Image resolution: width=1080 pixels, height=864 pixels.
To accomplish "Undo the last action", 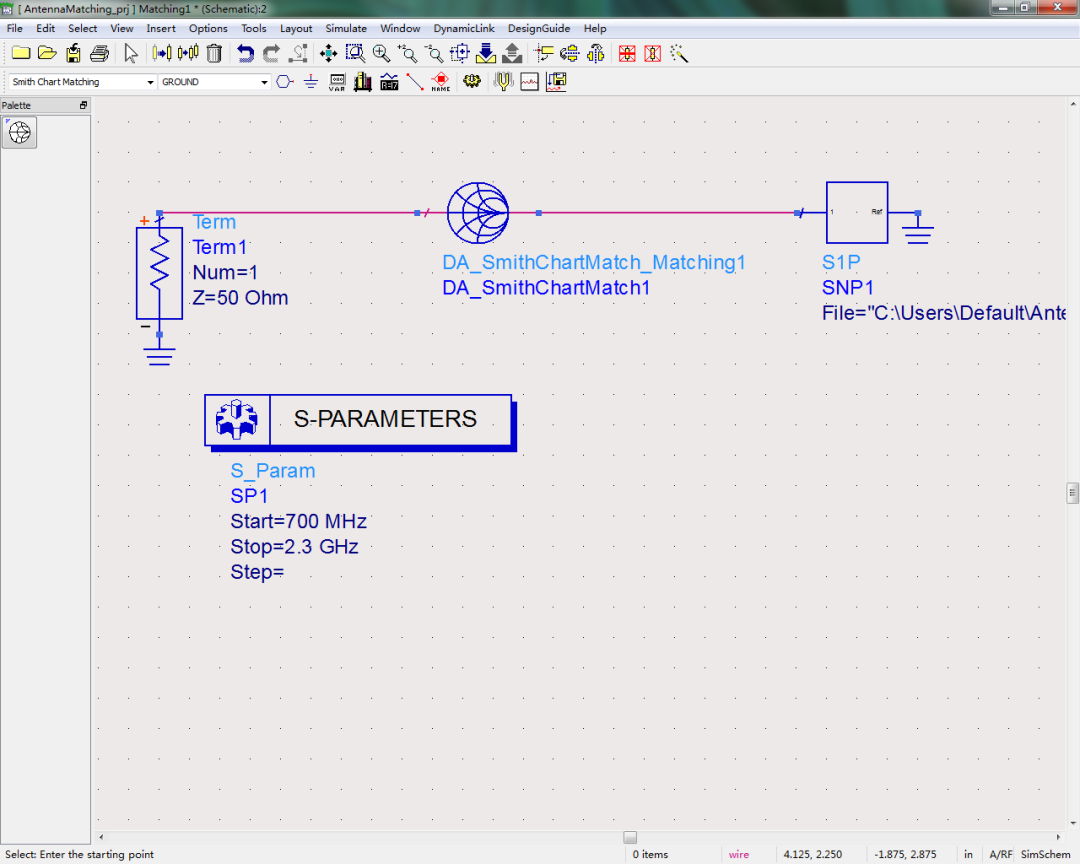I will pyautogui.click(x=245, y=53).
